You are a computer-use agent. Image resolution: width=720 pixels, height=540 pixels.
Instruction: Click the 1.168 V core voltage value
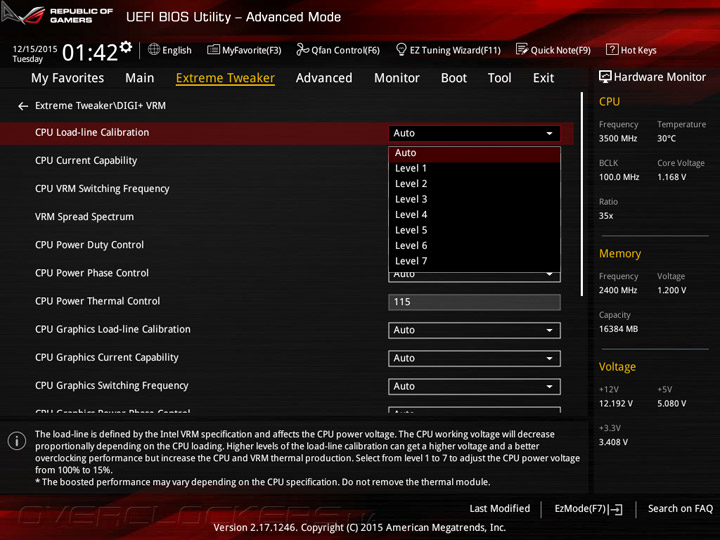pyautogui.click(x=672, y=177)
